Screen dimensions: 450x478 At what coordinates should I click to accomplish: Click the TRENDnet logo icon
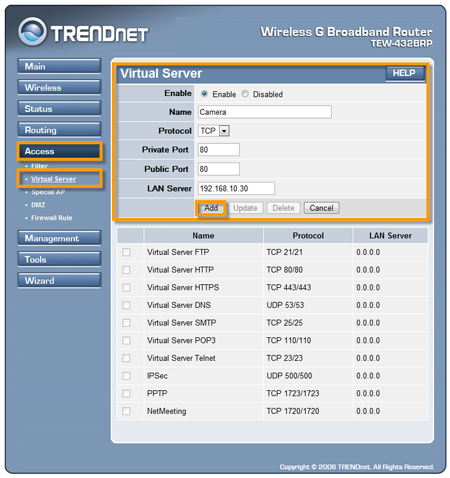pyautogui.click(x=32, y=32)
